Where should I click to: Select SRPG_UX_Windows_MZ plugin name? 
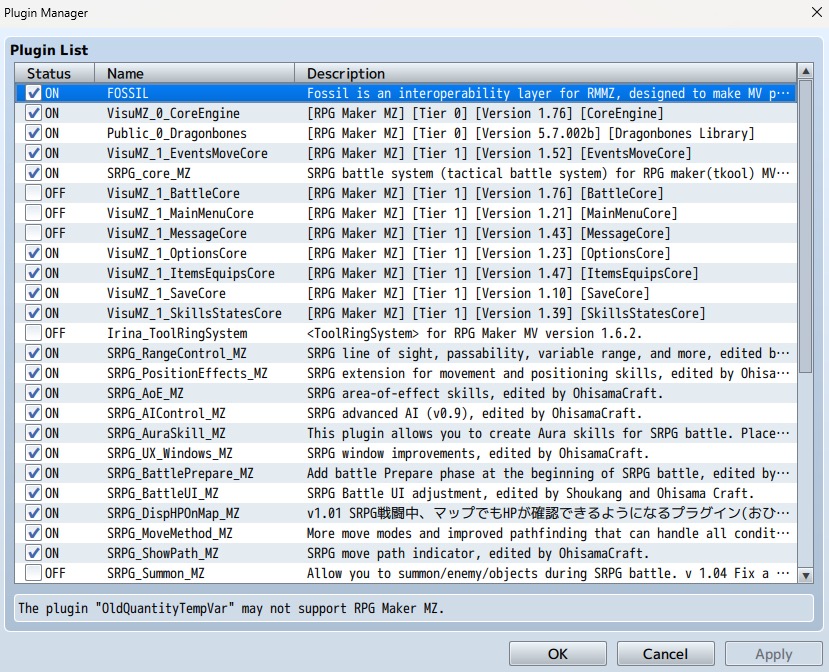pyautogui.click(x=170, y=454)
